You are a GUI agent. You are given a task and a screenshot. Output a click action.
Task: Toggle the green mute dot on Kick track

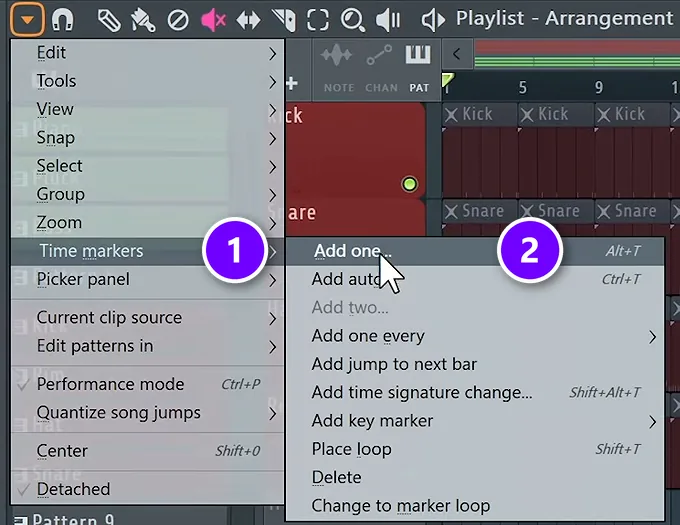pyautogui.click(x=409, y=184)
